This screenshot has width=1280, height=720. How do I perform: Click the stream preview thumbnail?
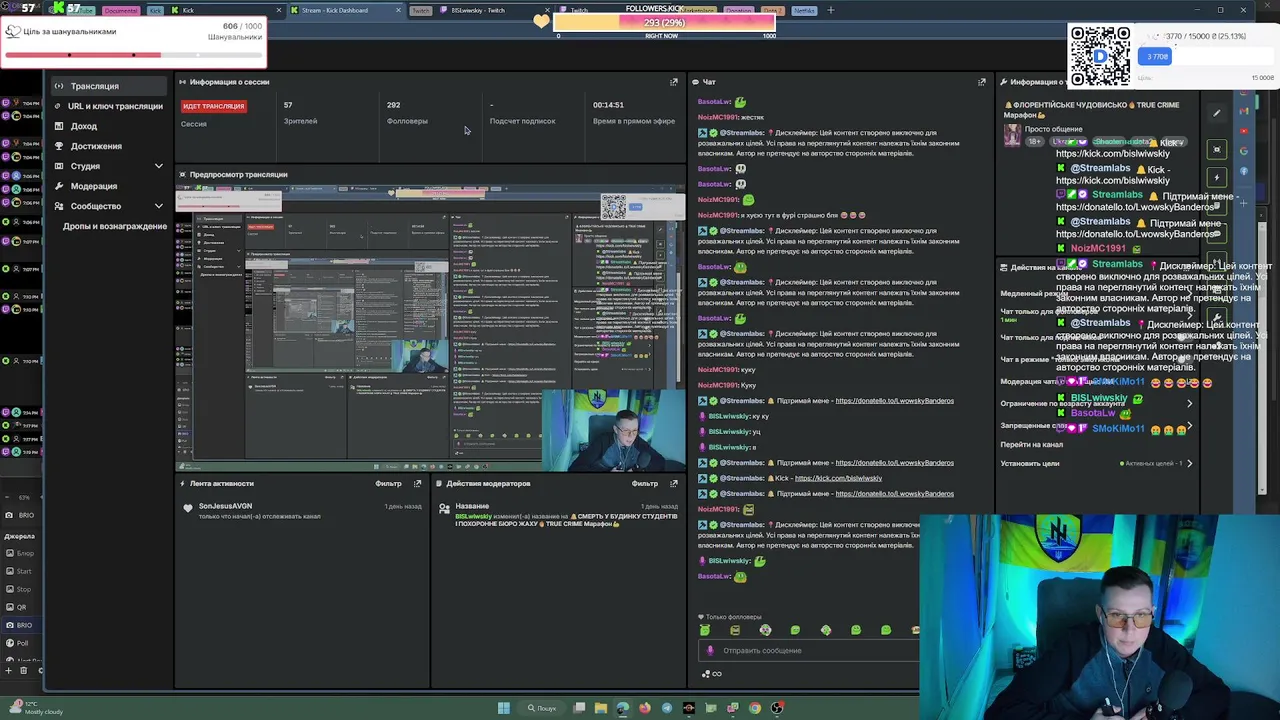431,328
